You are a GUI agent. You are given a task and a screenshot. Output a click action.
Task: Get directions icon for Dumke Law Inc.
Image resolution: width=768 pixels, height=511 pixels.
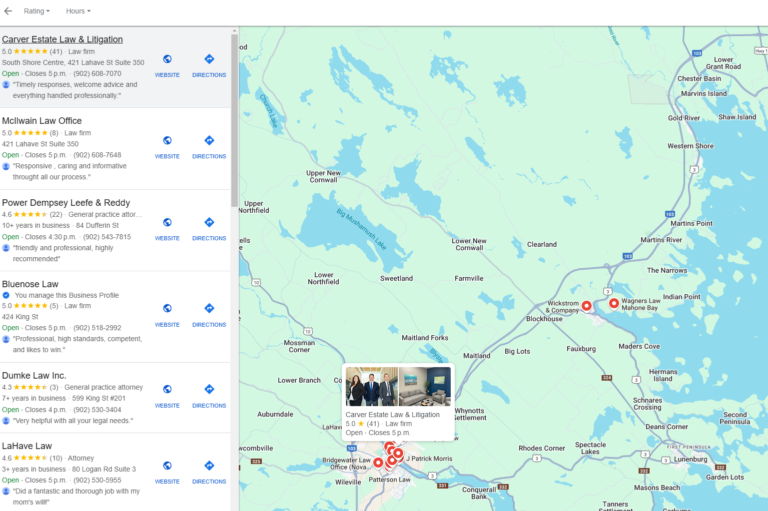click(x=209, y=389)
